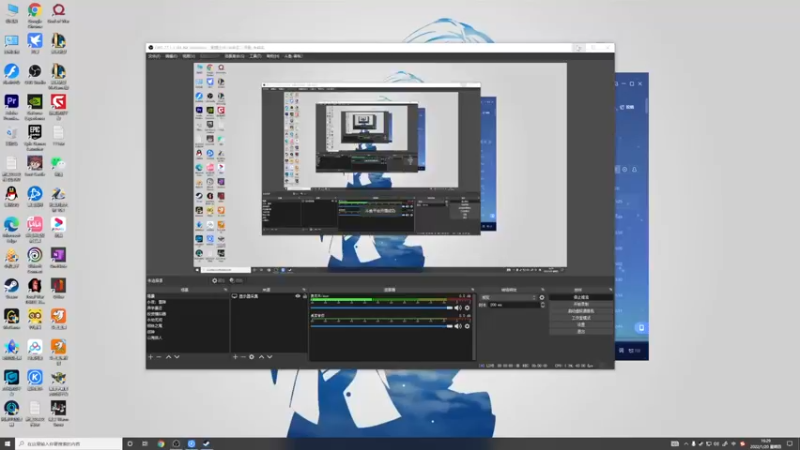Viewport: 800px width, 450px height.
Task: Open source properties gear in Sources panel
Action: point(252,357)
